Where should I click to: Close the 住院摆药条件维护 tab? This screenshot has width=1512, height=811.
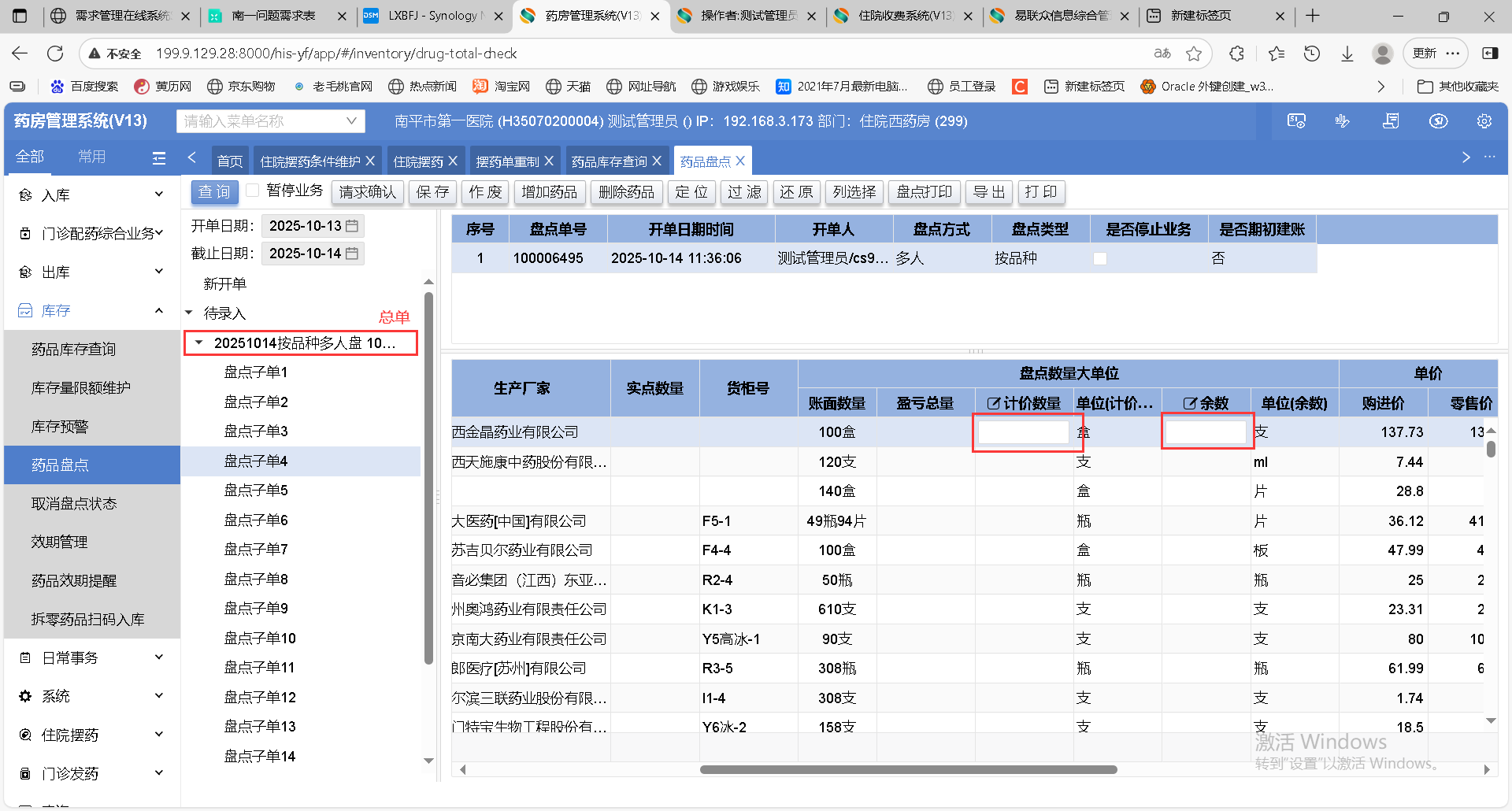[369, 161]
